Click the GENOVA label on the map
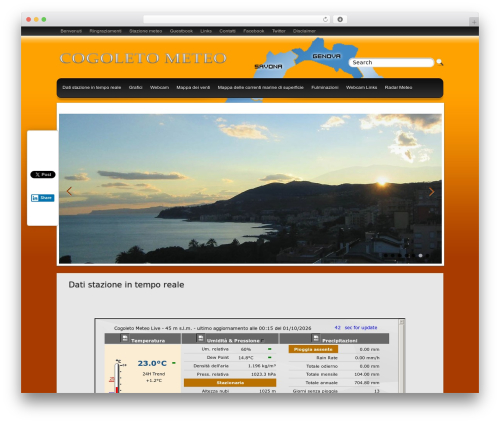 (x=326, y=56)
